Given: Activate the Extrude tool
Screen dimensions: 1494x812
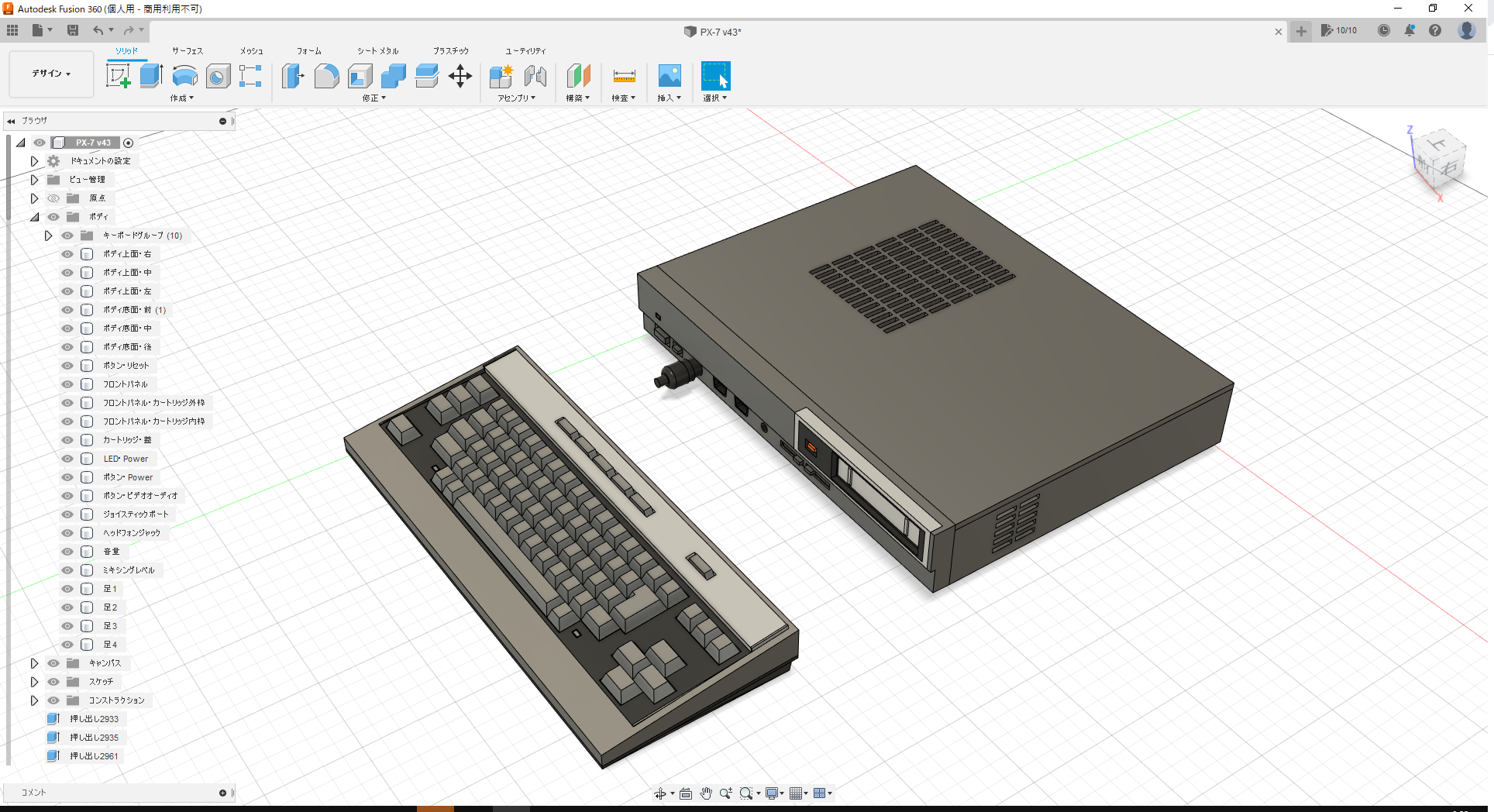Looking at the screenshot, I should click(x=150, y=75).
